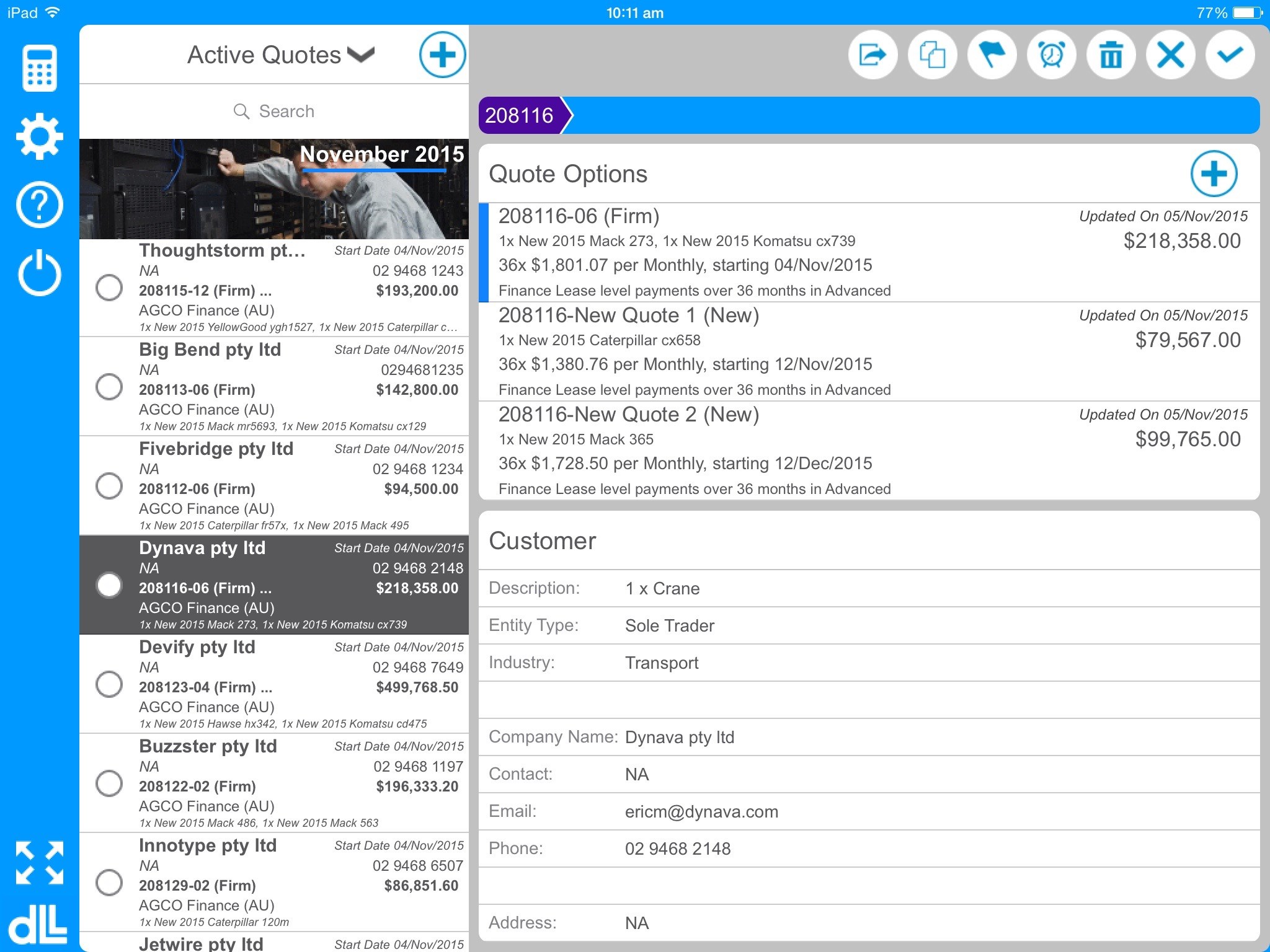
Task: Click the Search quotes field
Action: pyautogui.click(x=274, y=111)
